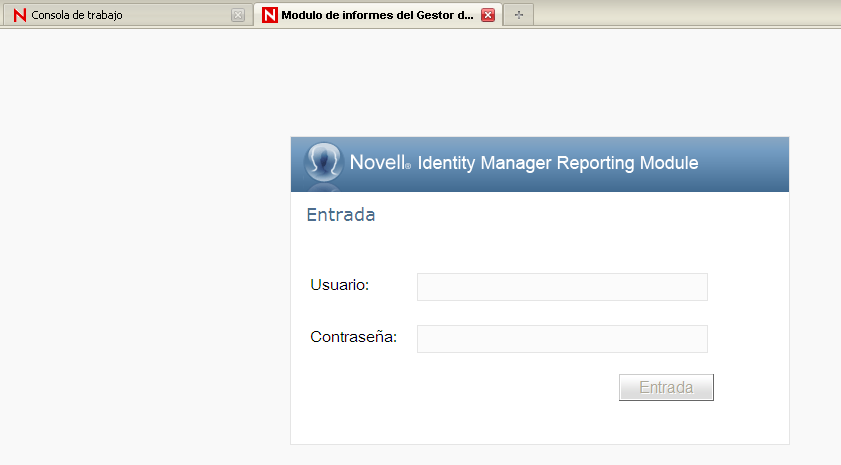Click the Usuario: label
This screenshot has height=465, width=841.
(340, 285)
